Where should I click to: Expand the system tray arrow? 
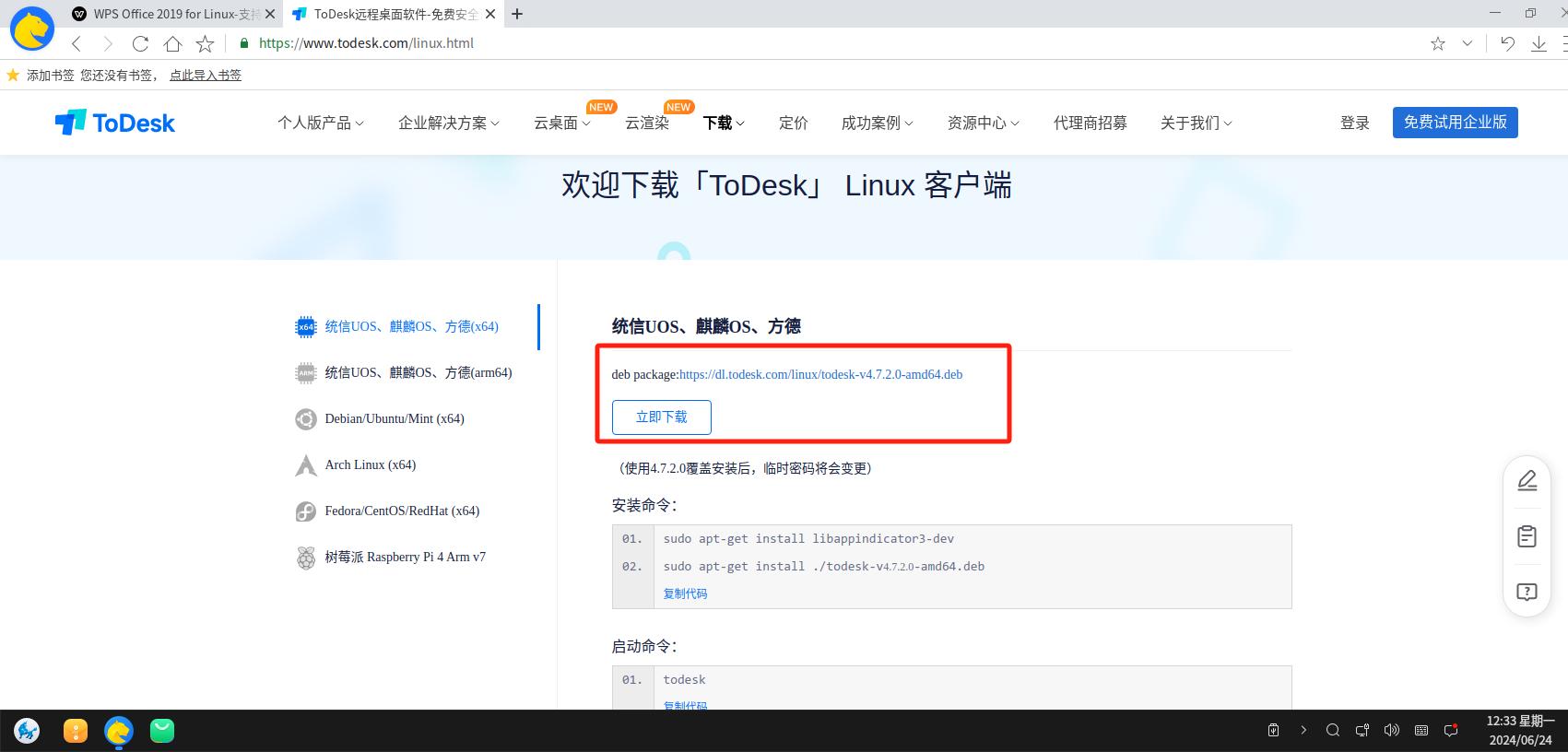click(1303, 730)
